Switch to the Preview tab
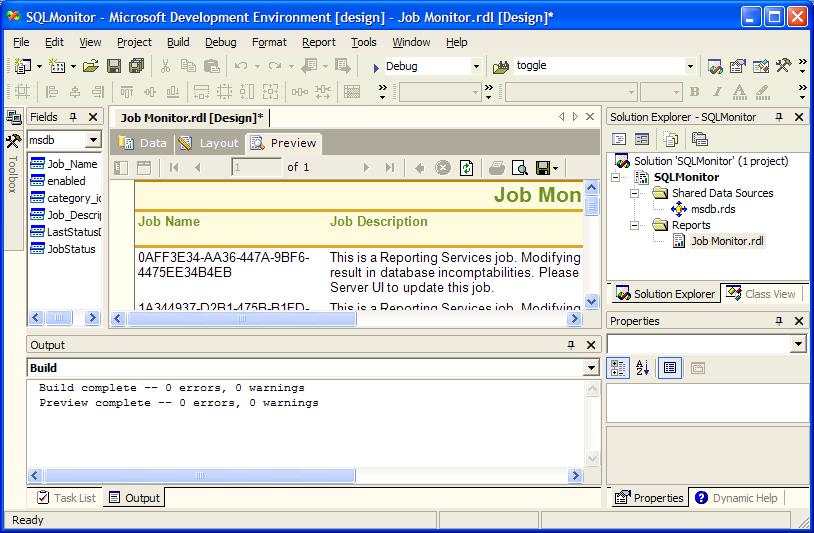This screenshot has height=533, width=814. tap(283, 143)
